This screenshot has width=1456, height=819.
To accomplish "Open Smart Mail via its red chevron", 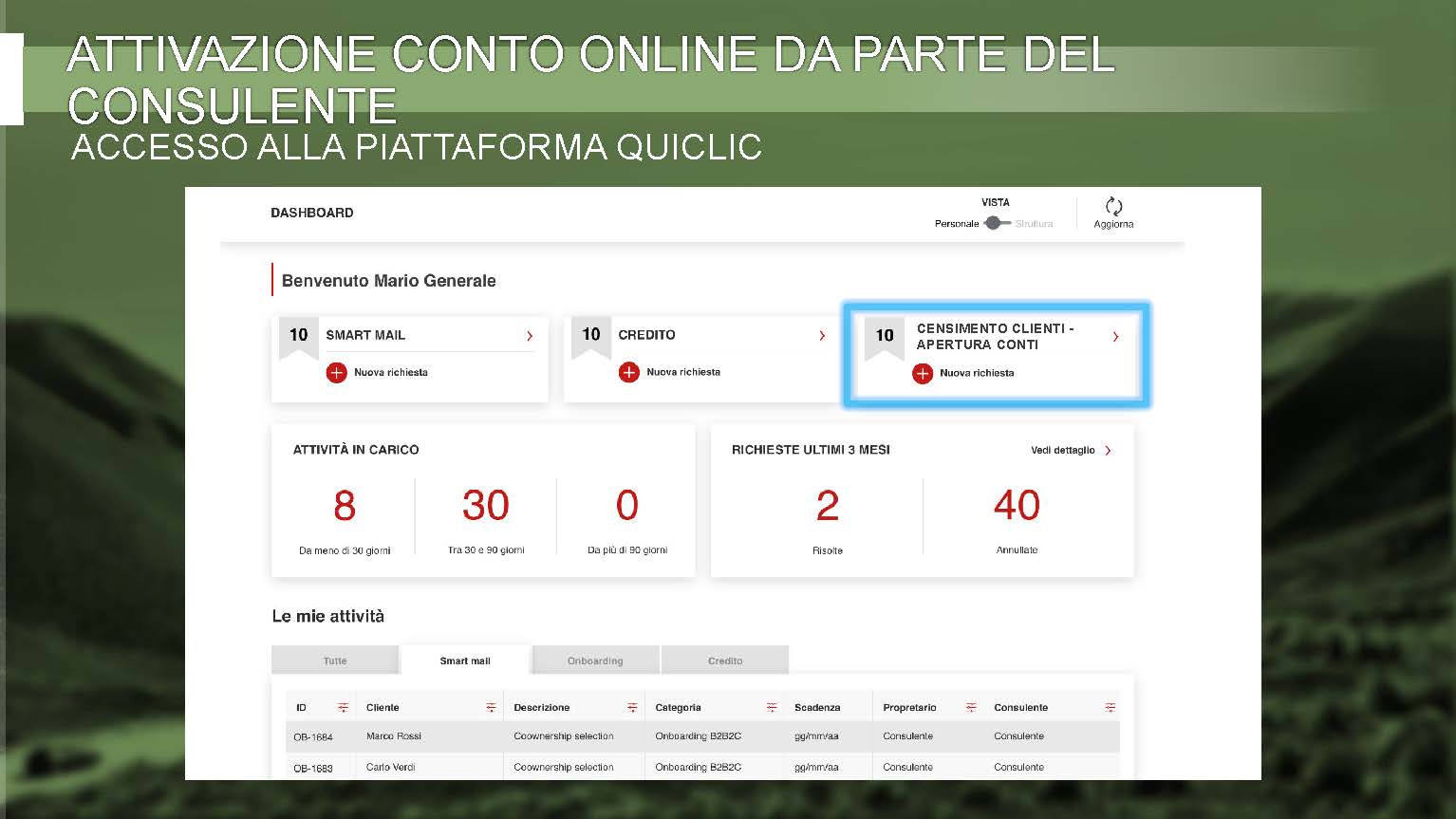I will tap(530, 336).
